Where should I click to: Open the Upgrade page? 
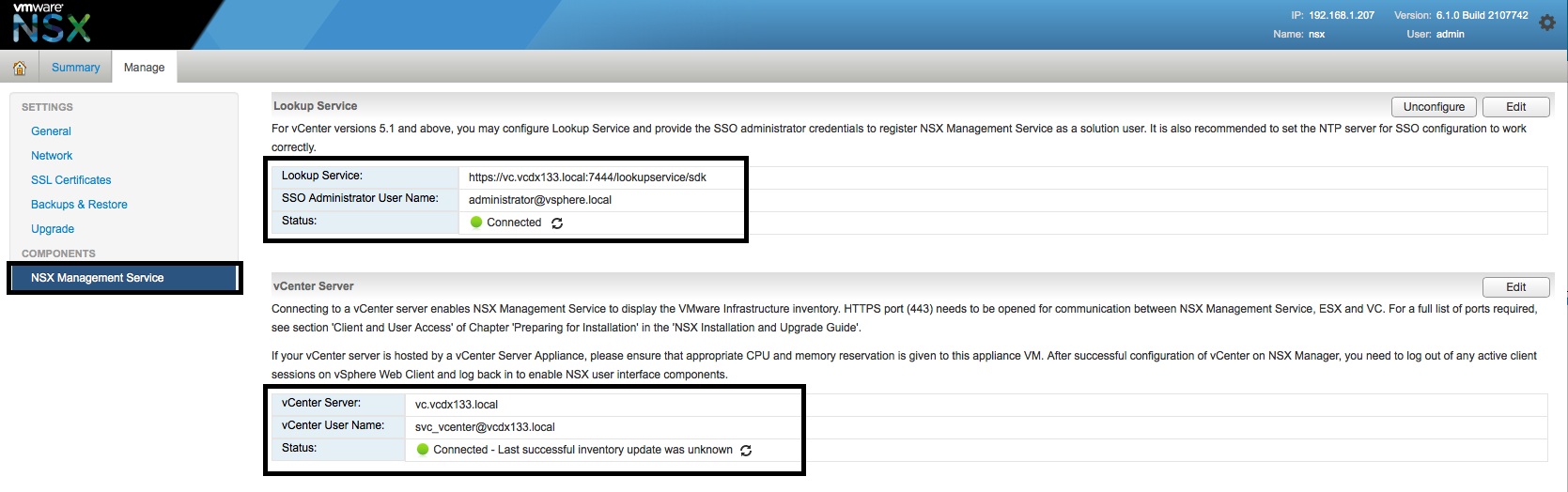pos(53,229)
